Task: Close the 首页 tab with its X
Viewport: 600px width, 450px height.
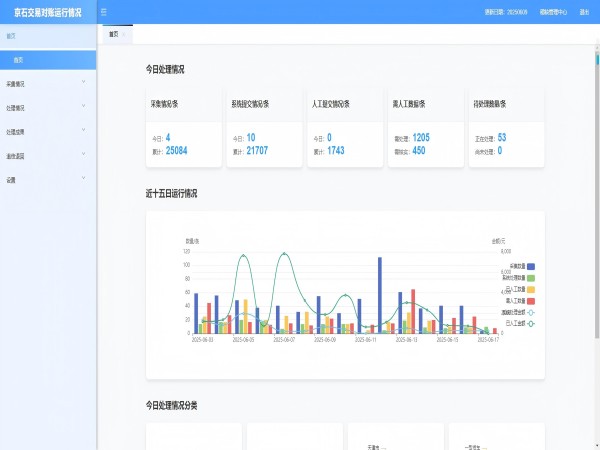Action: (125, 34)
